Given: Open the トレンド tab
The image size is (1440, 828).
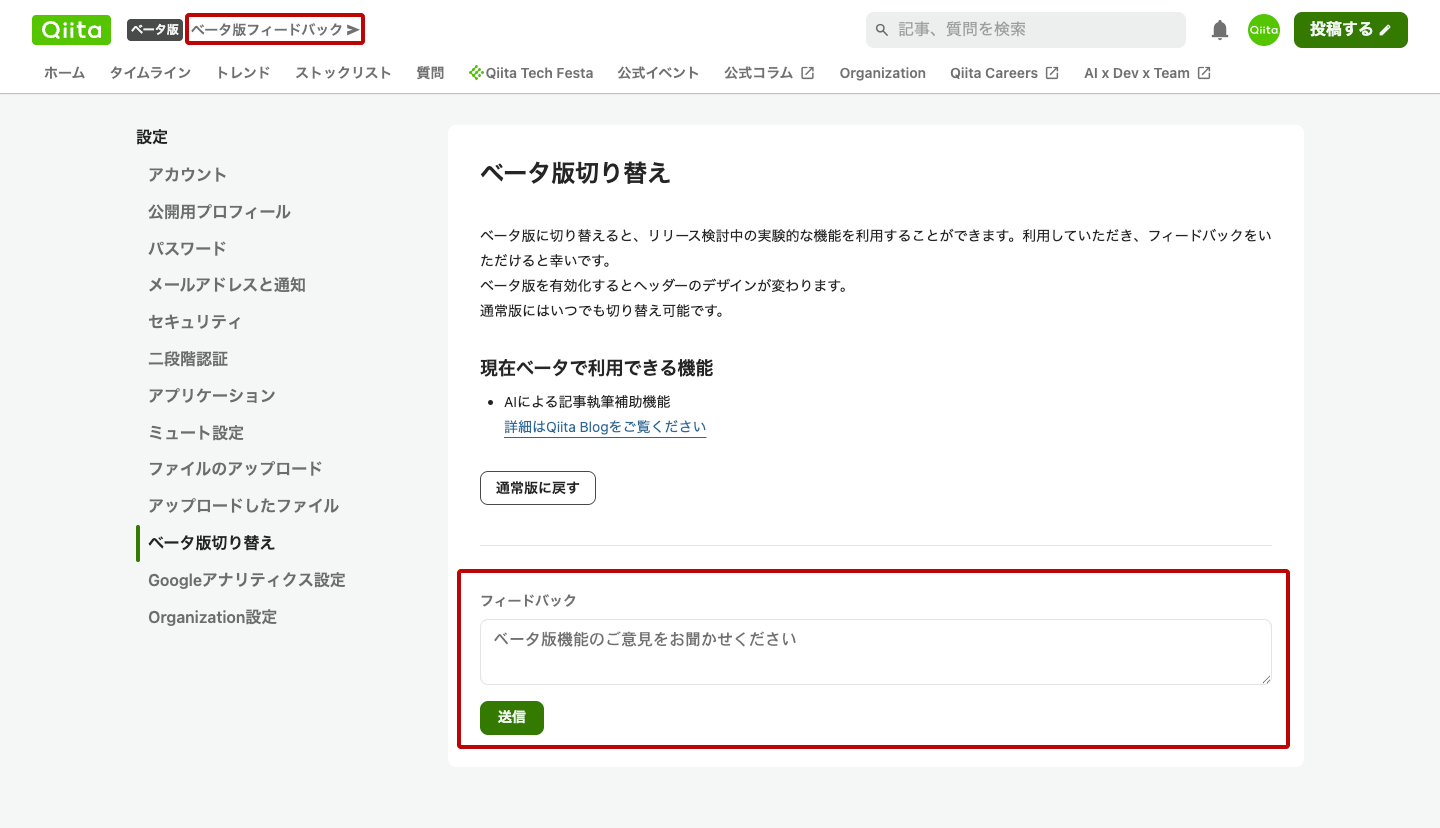Looking at the screenshot, I should [x=243, y=73].
